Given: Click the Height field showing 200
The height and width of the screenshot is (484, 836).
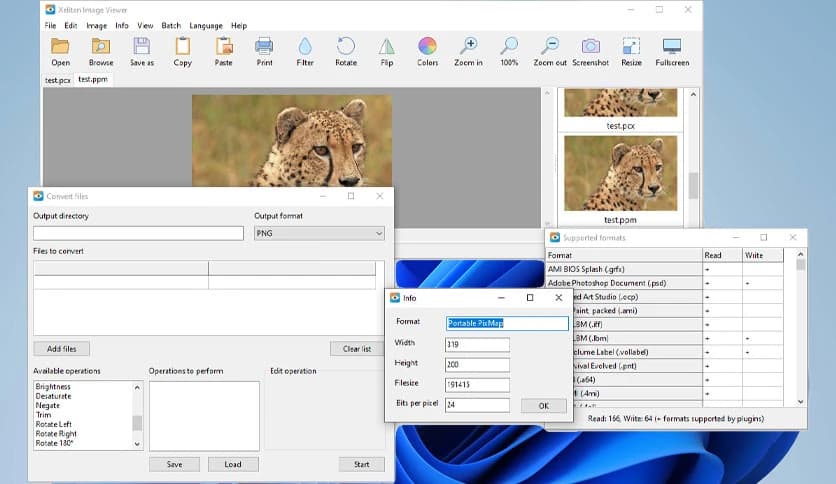Looking at the screenshot, I should (477, 365).
